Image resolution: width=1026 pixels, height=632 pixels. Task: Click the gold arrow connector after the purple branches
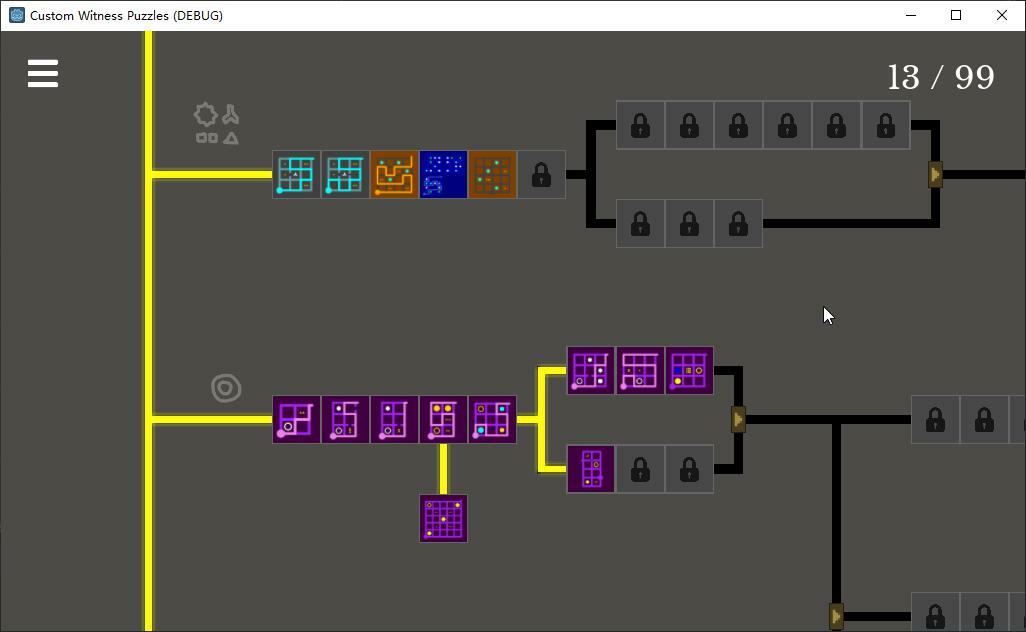[738, 419]
